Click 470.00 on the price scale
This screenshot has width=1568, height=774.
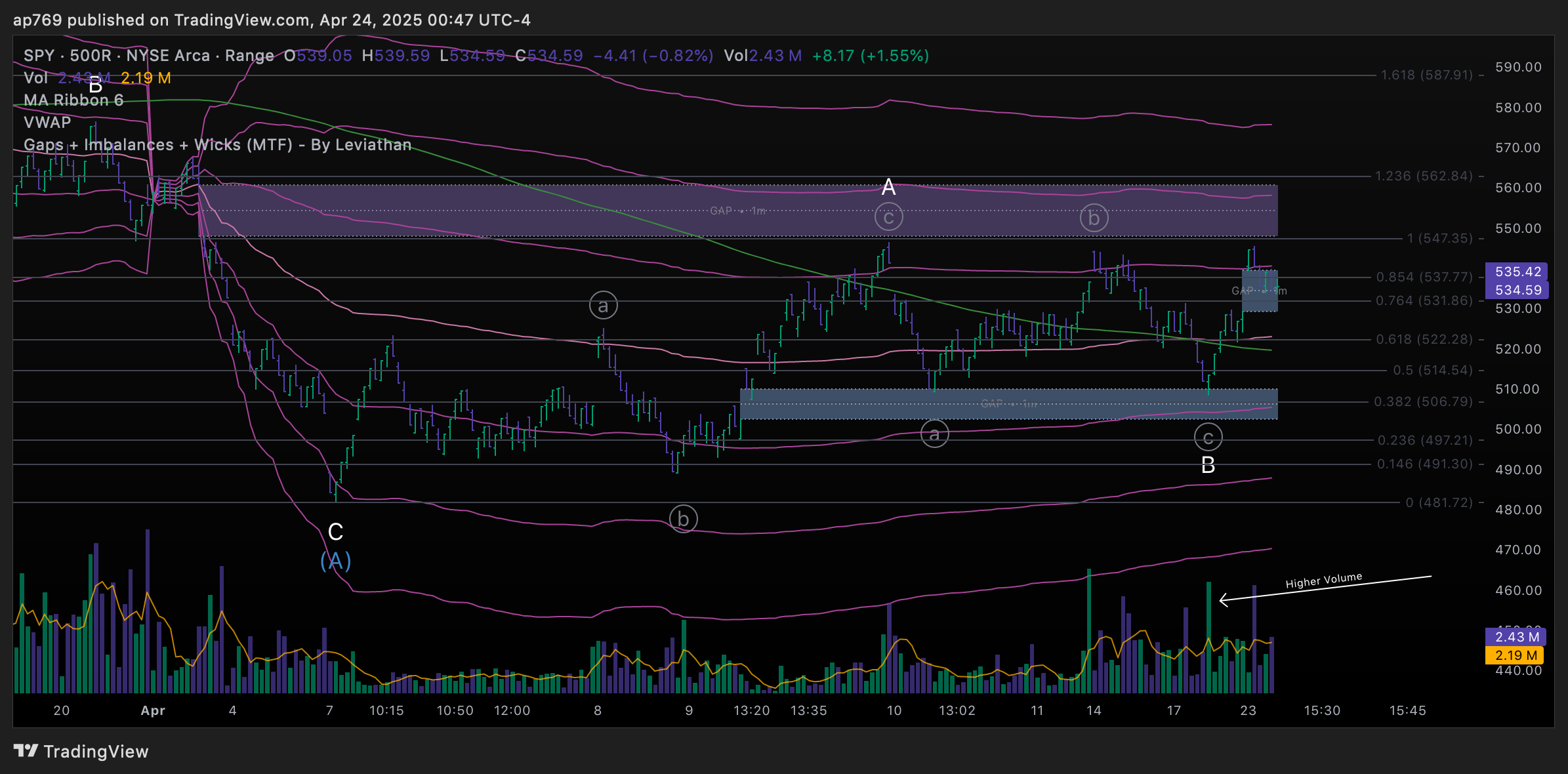click(1518, 550)
